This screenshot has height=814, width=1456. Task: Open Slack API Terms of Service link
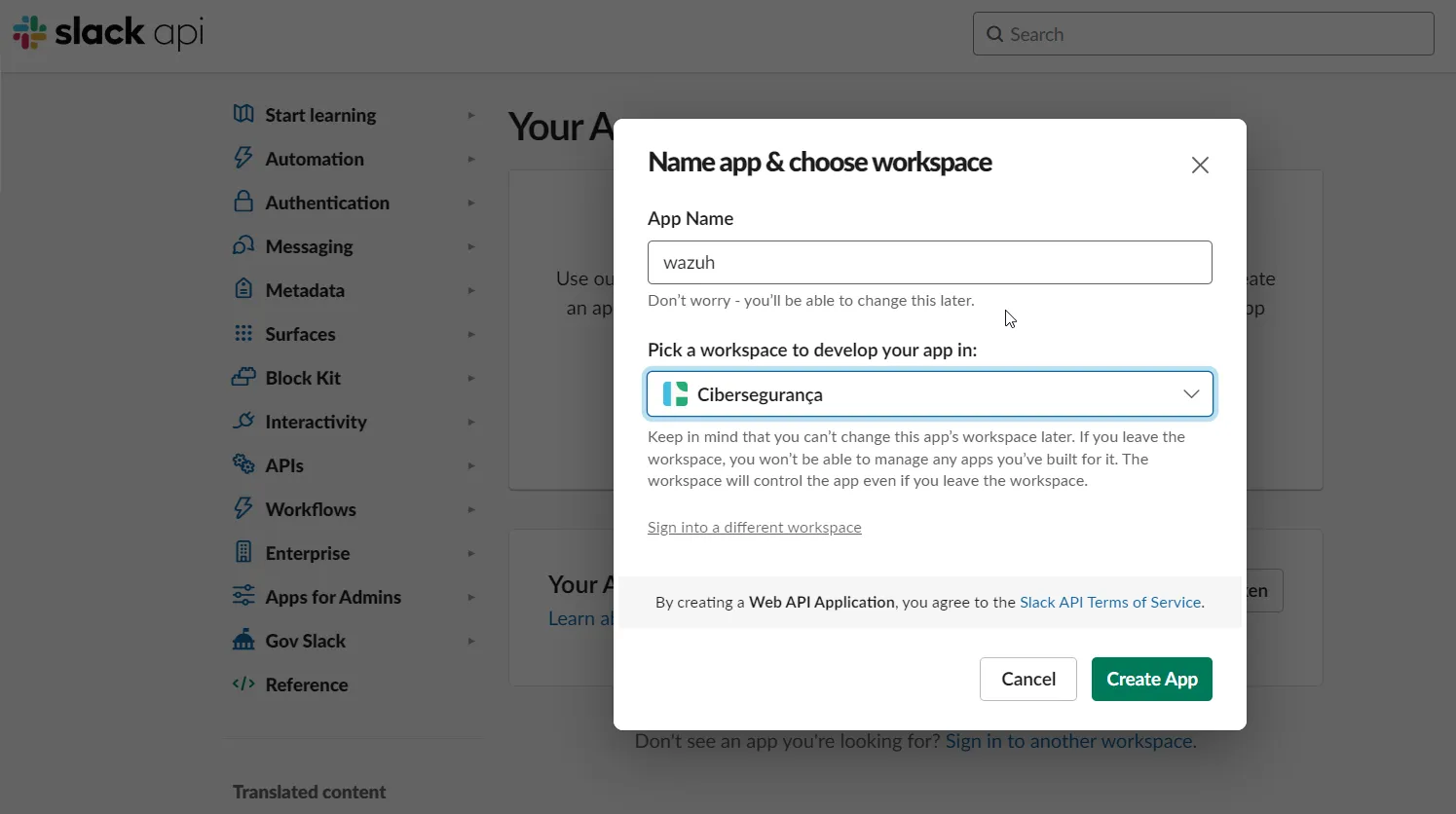tap(1110, 602)
